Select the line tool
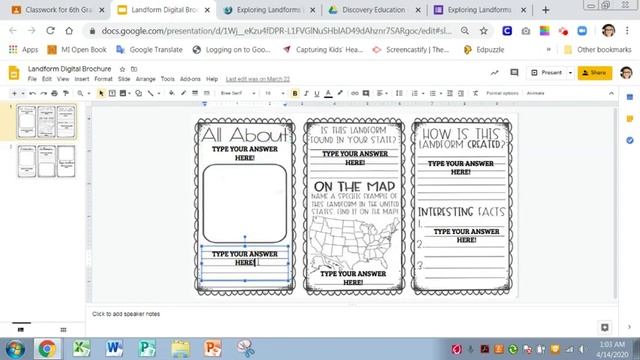Image resolution: width=640 pixels, height=360 pixels. pyautogui.click(x=151, y=93)
